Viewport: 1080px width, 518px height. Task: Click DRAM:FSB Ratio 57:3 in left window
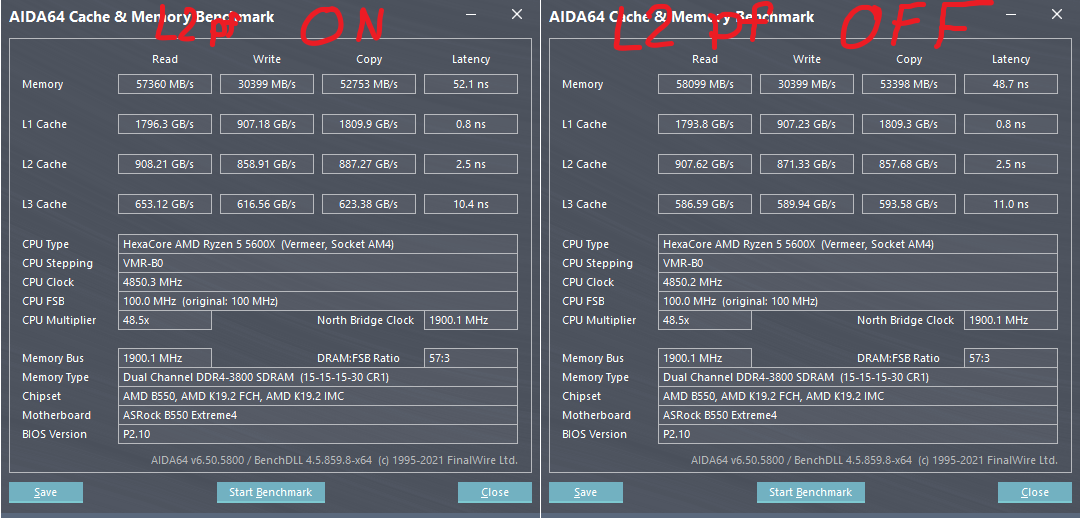pos(470,358)
